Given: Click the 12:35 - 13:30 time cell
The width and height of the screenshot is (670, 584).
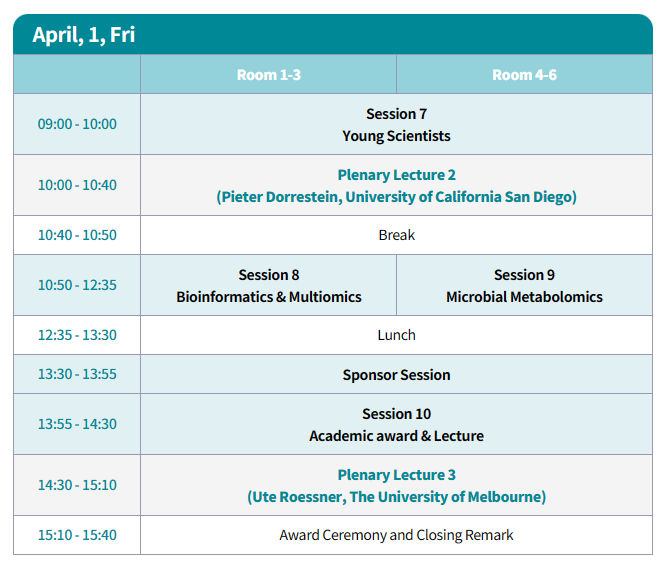Looking at the screenshot, I should tap(77, 335).
